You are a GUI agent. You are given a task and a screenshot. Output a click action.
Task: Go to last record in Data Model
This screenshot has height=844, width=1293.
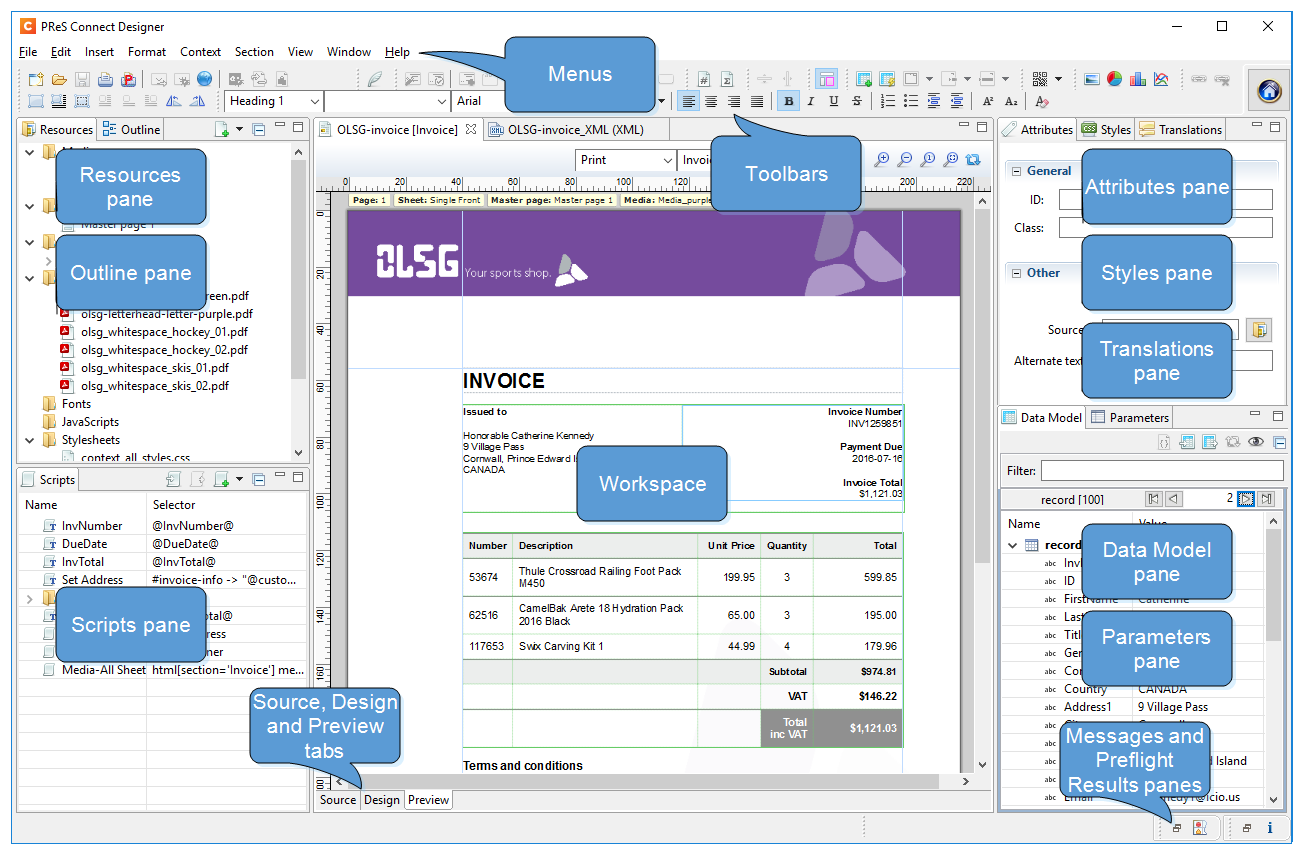(x=1267, y=499)
